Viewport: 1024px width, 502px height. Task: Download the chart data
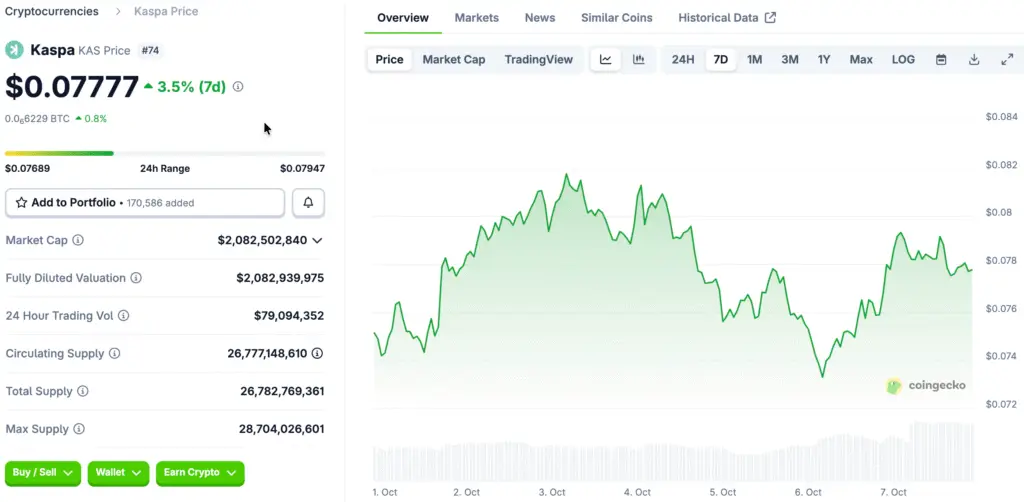(x=974, y=60)
